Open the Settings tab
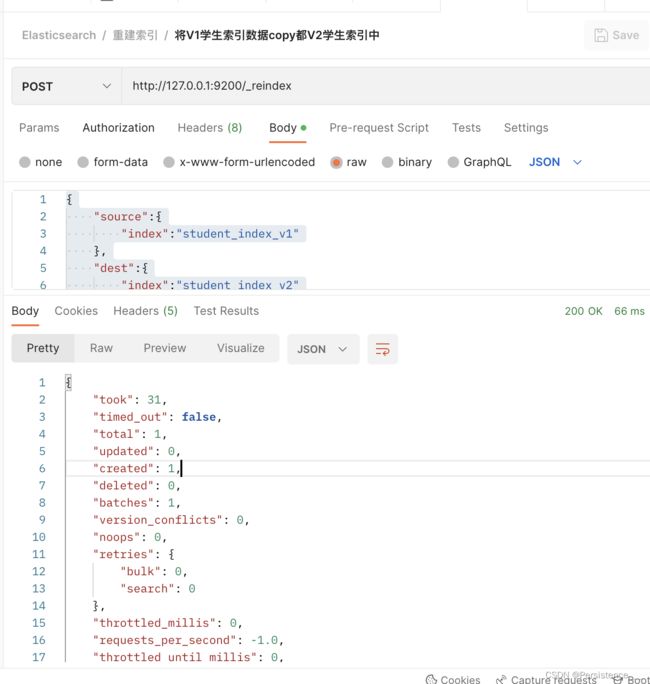Screen dimensions: 650x684 [526, 128]
